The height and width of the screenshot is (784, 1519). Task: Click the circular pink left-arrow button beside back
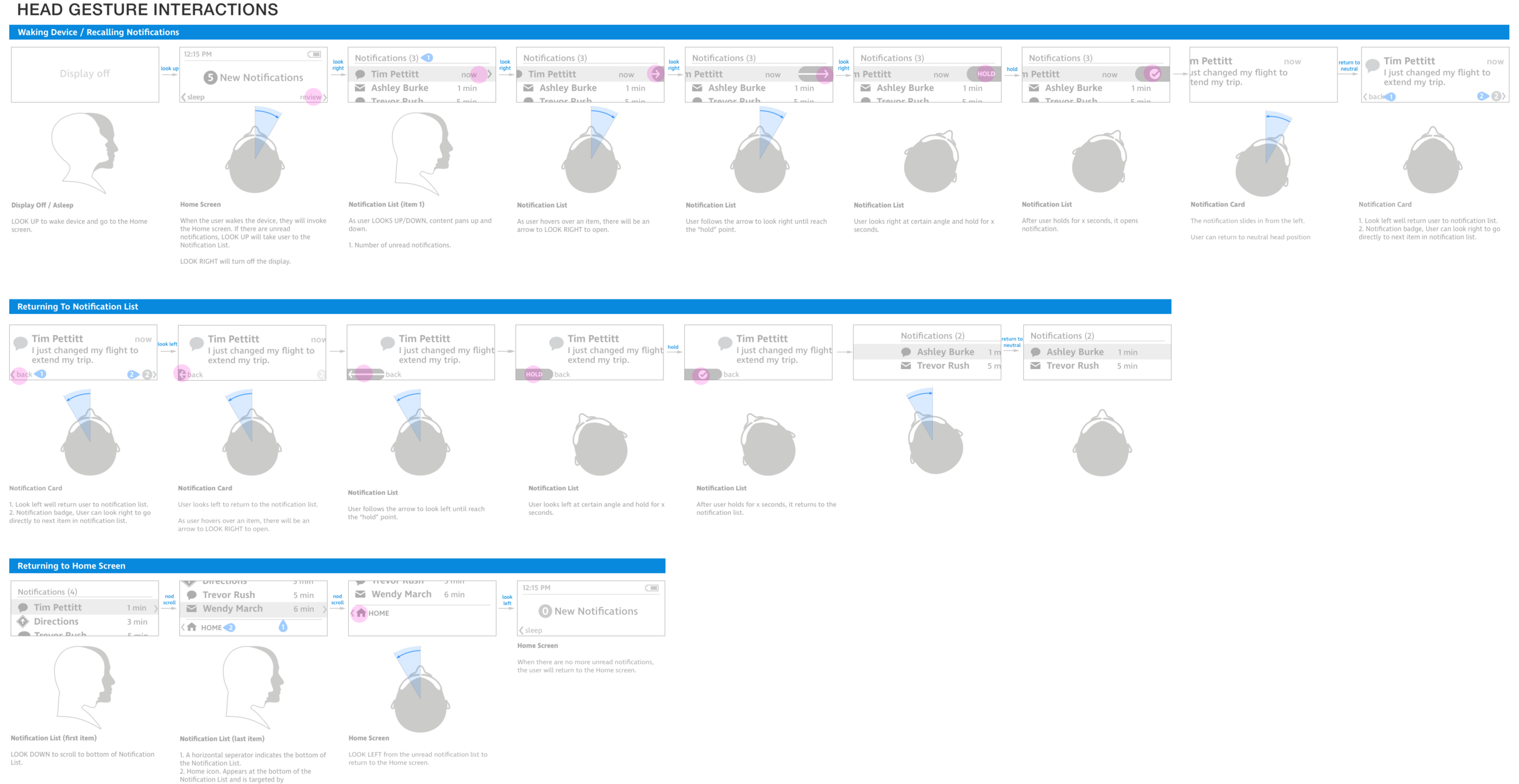(x=182, y=374)
